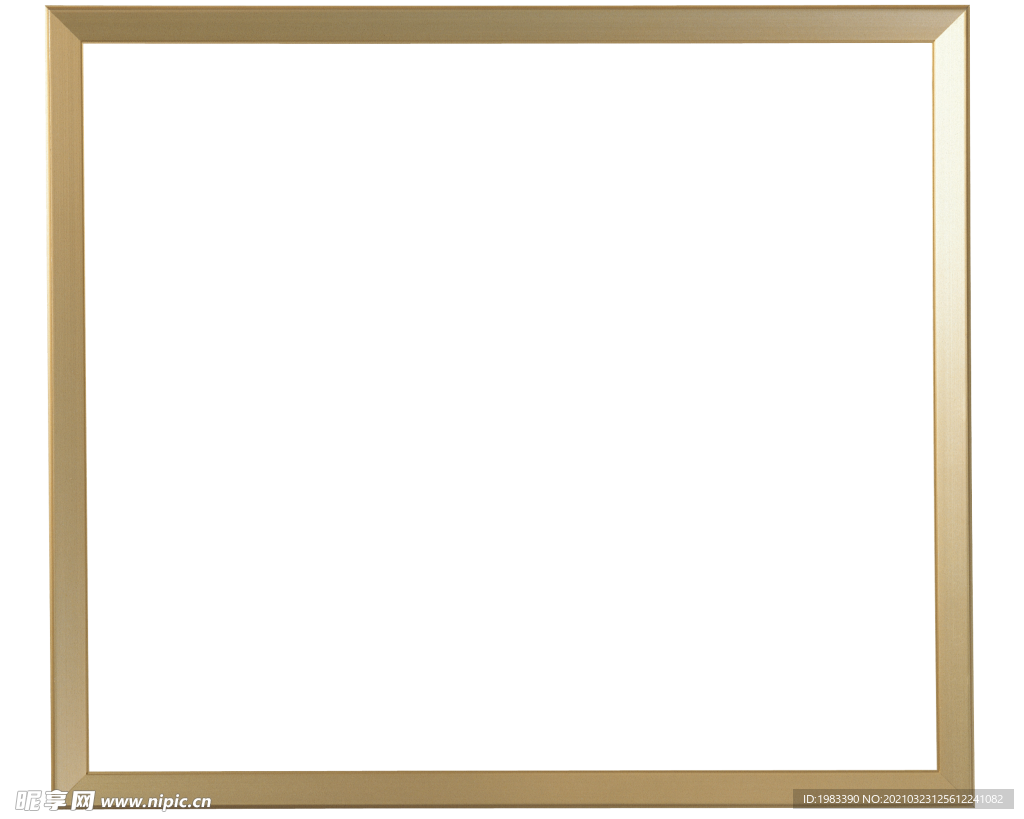
Task: Click the bottom-right mitered corner of frame
Action: coord(953,787)
